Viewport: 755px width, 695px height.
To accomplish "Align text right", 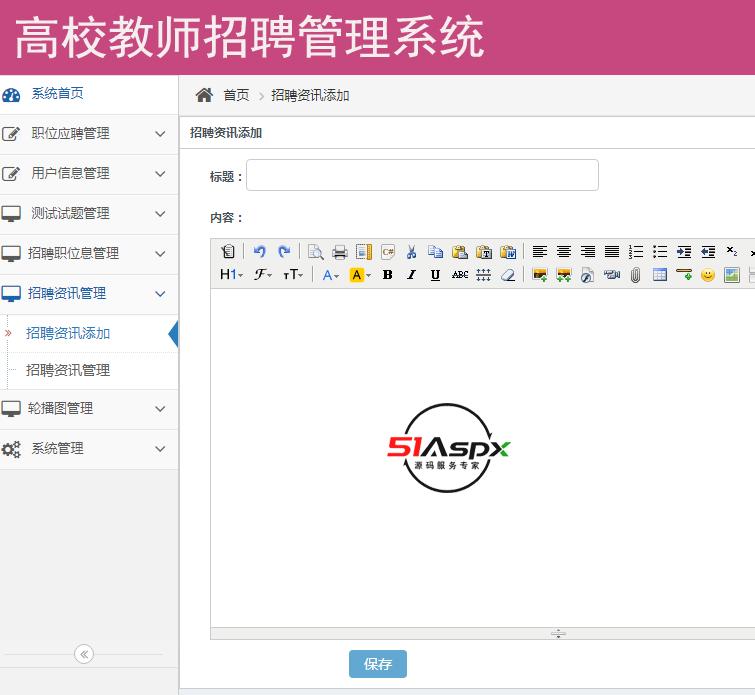I will tap(588, 251).
